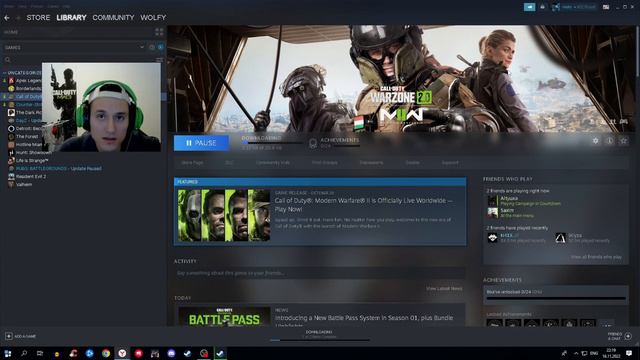
Task: Toggle the recent-activity clock filter icon
Action: click(152, 47)
